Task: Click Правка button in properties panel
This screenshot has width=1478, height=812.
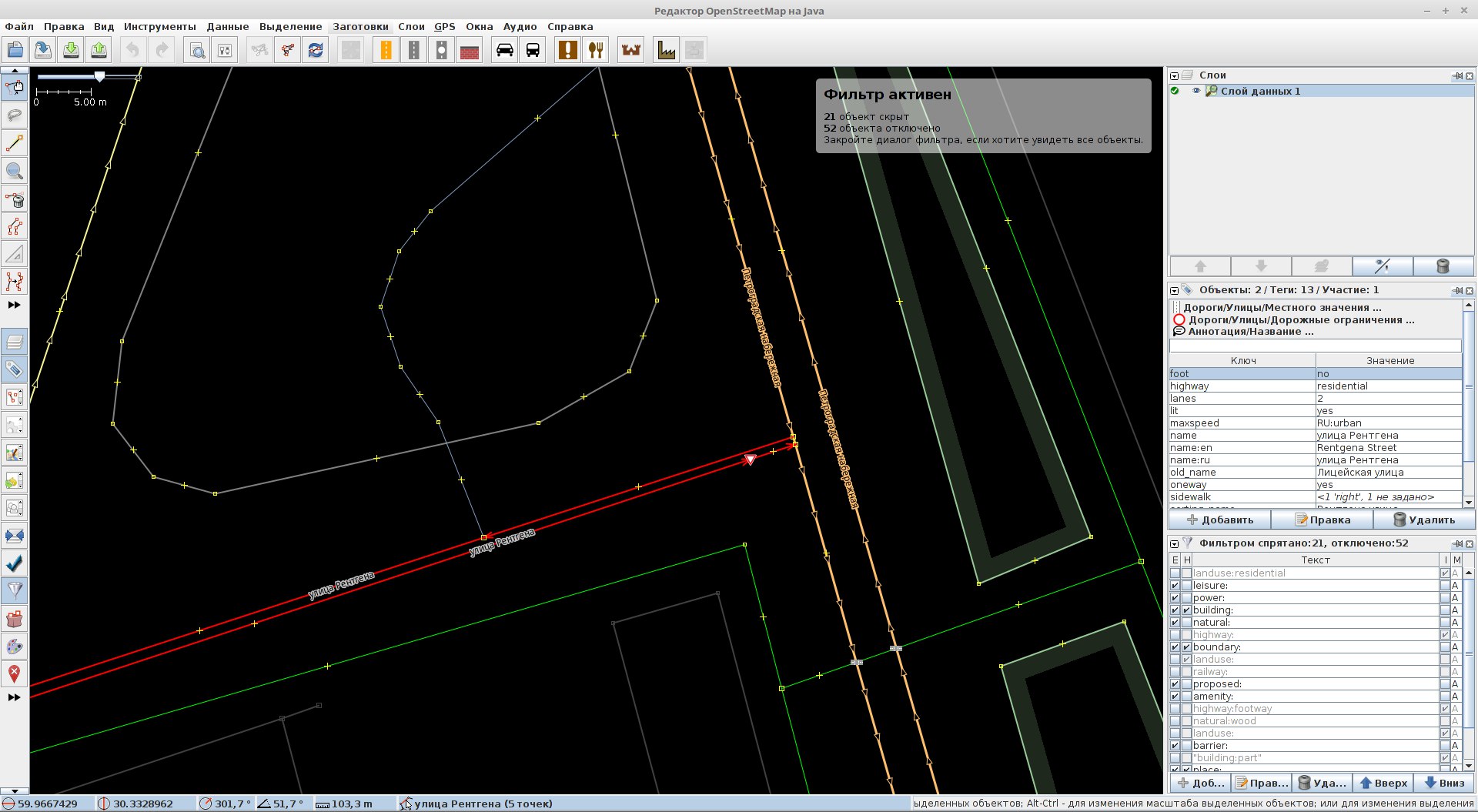Action: (1322, 520)
